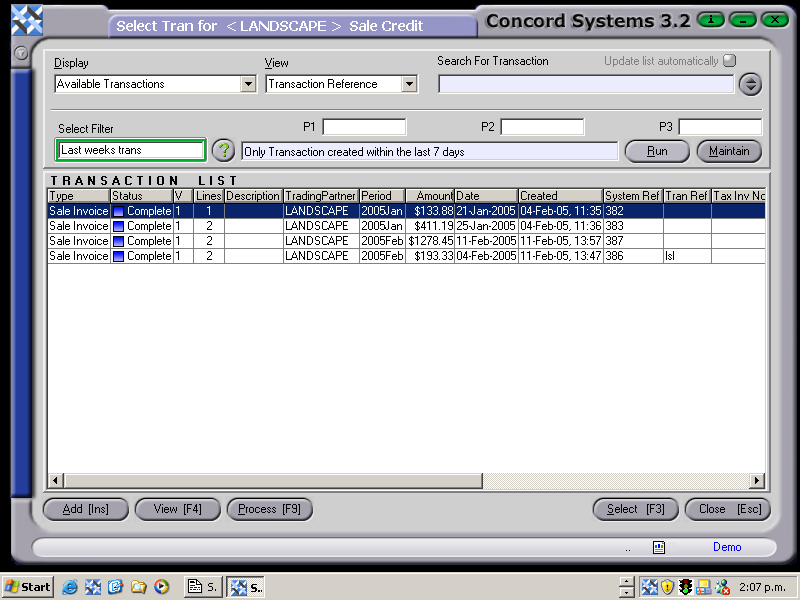Click the double-arrow button next to Search For Transaction
Viewport: 800px width, 600px height.
[750, 84]
